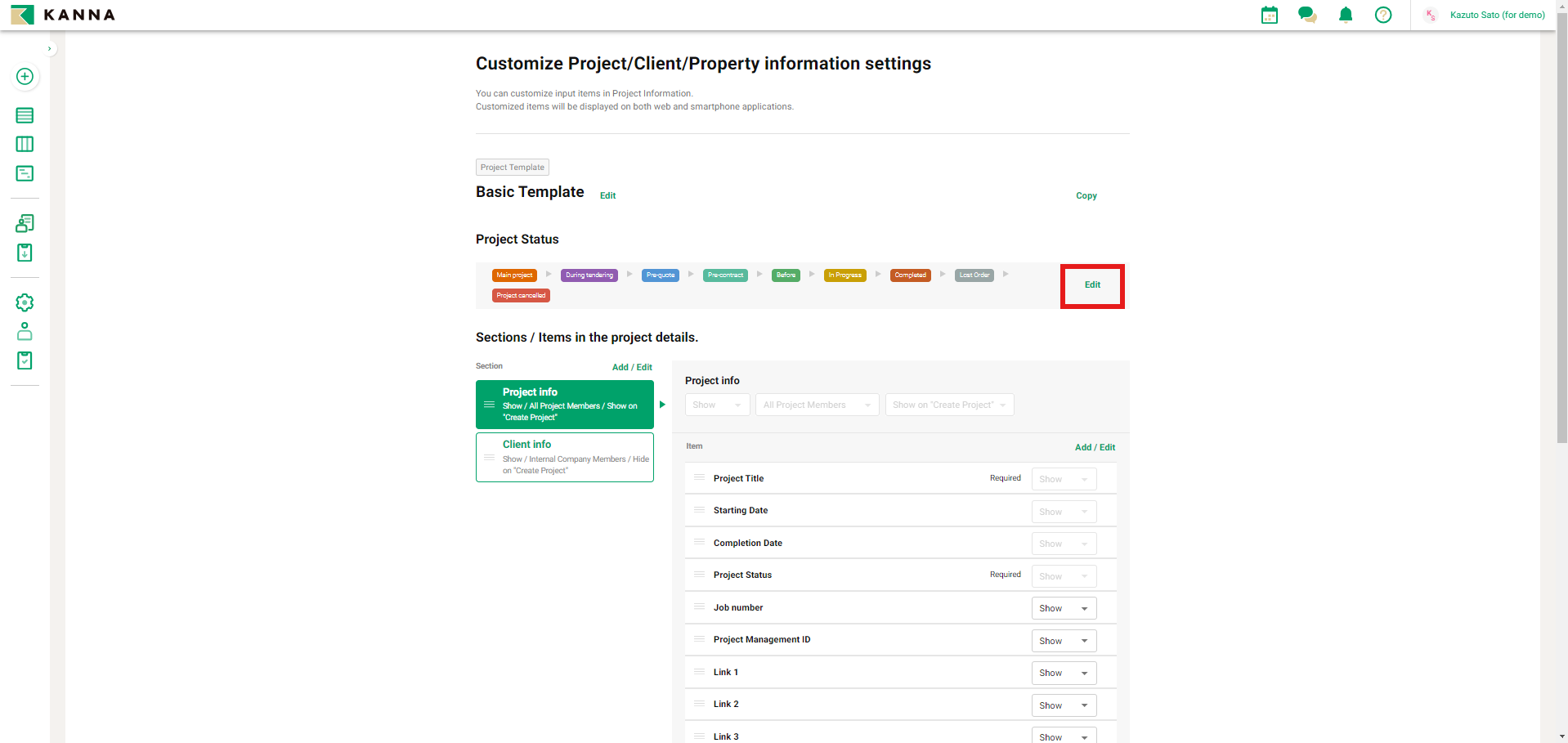1568x743 pixels.
Task: Click the drag handle for Project Title
Action: click(699, 477)
